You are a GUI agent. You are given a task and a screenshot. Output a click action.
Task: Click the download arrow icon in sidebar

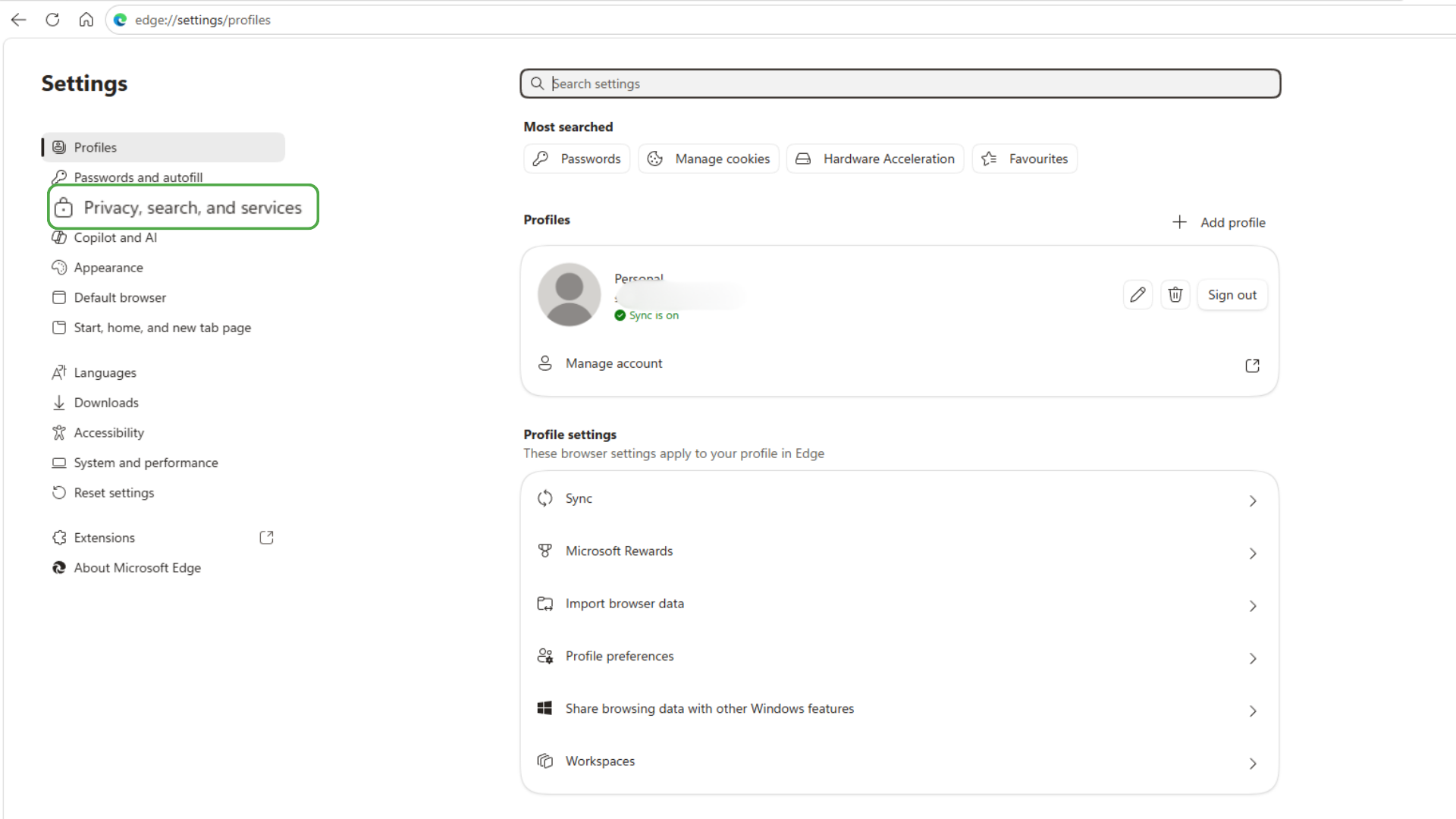(59, 403)
